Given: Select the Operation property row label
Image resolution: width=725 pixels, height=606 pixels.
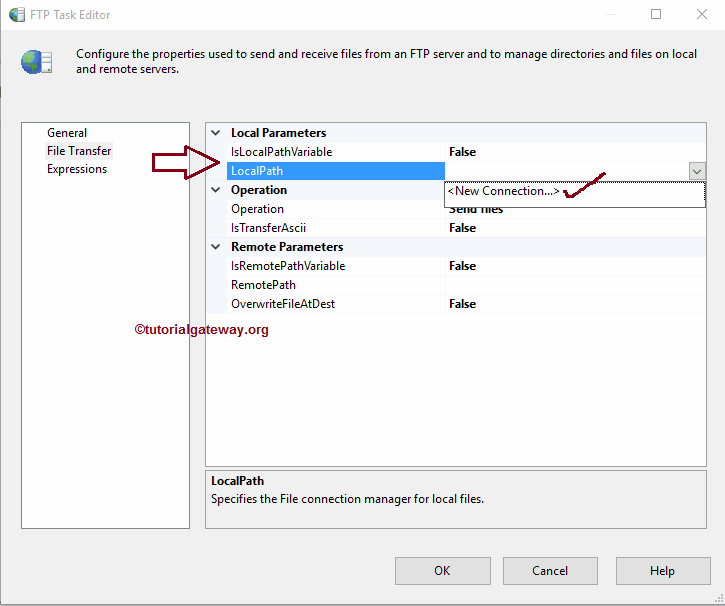Looking at the screenshot, I should click(336, 209).
